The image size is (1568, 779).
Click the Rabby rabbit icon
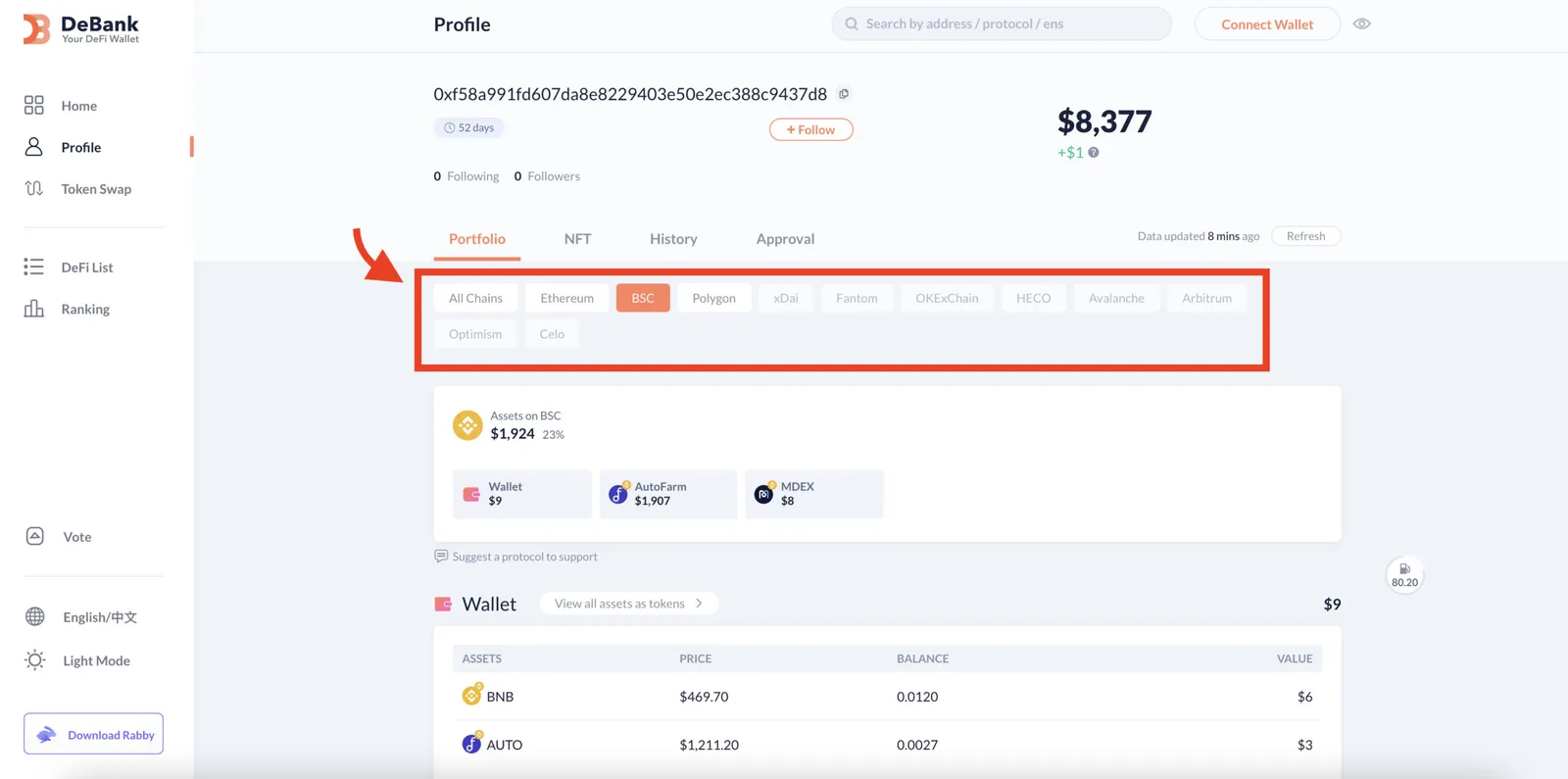(46, 735)
